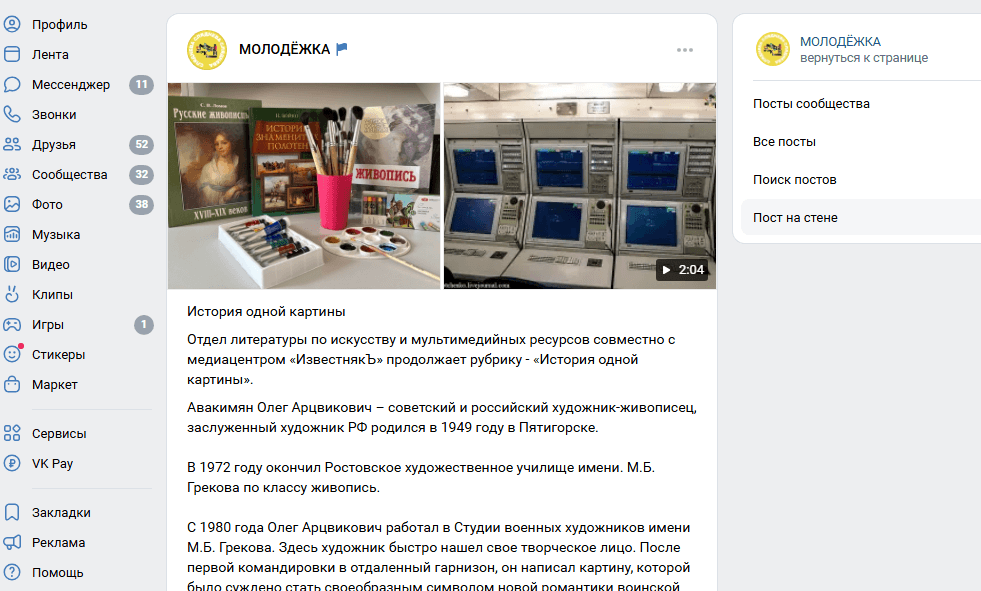Select Посты сообщества in right panel
The image size is (981, 591).
click(x=811, y=104)
